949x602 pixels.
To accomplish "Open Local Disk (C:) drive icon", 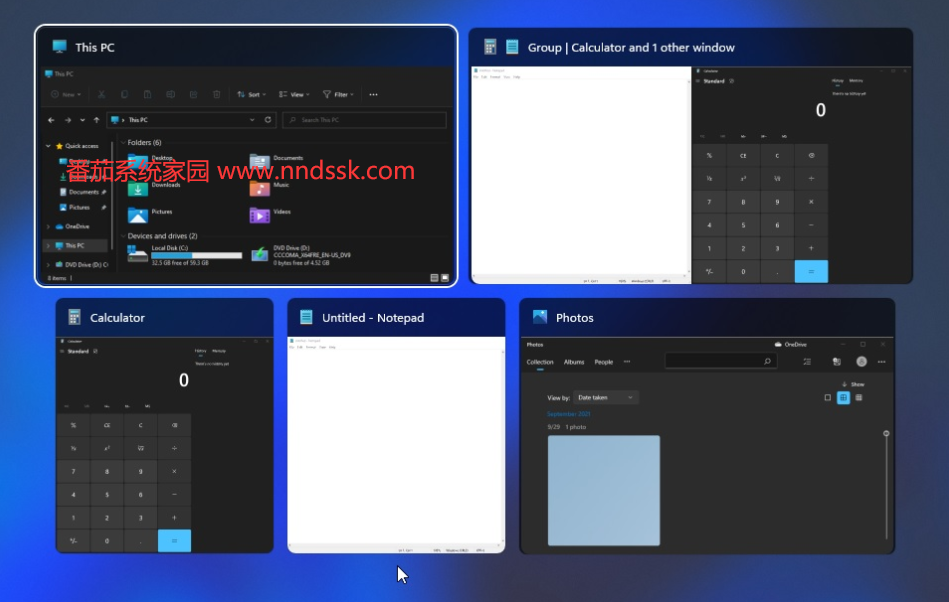I will point(137,254).
